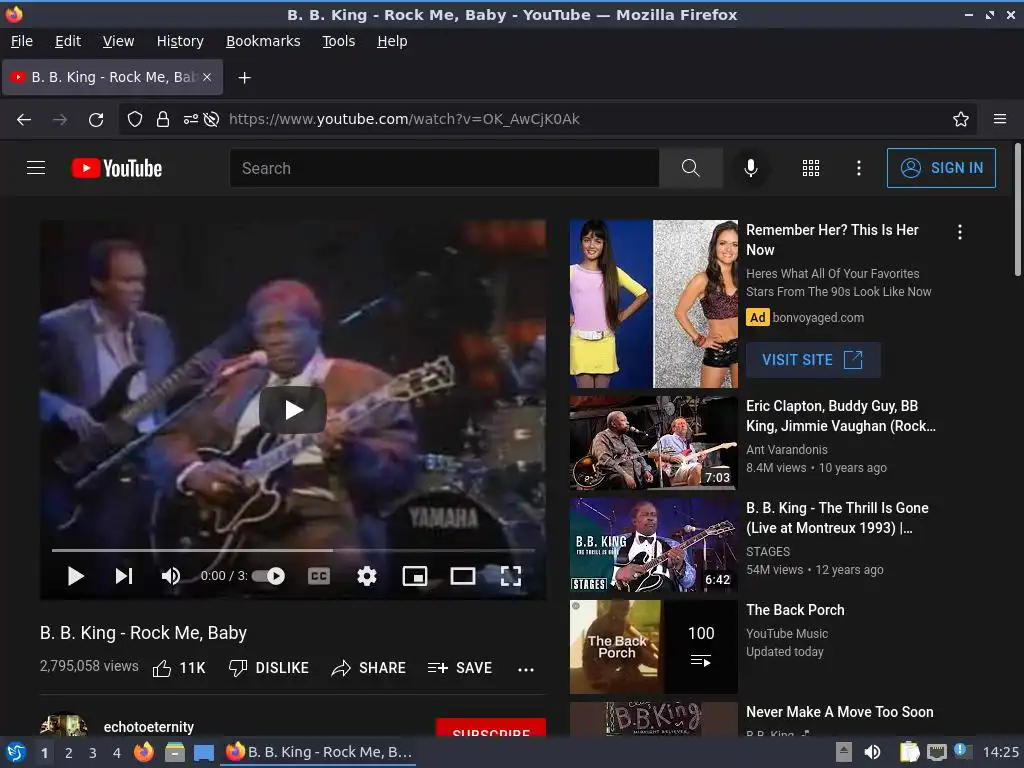Image resolution: width=1024 pixels, height=768 pixels.
Task: Click the VISIT SITE ad button
Action: [x=813, y=360]
